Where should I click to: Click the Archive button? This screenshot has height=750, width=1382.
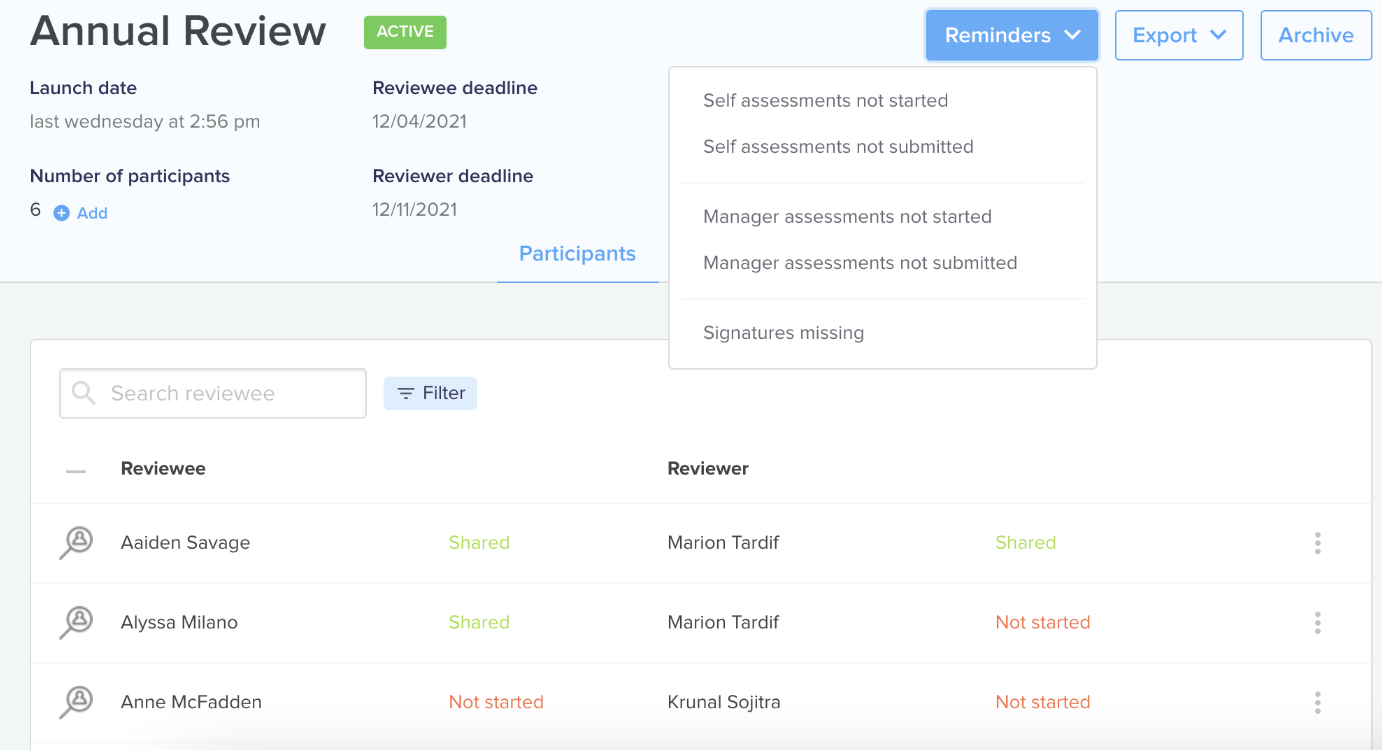pyautogui.click(x=1316, y=35)
